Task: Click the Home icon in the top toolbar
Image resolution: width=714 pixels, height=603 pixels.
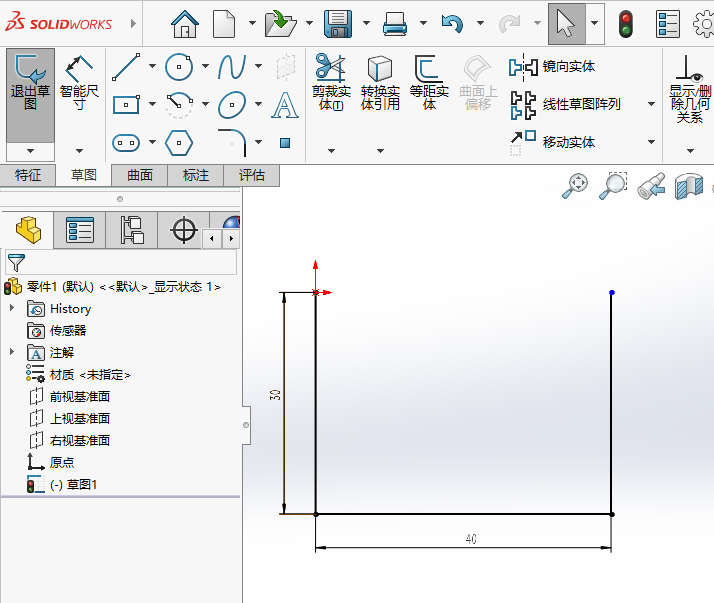Action: point(184,24)
